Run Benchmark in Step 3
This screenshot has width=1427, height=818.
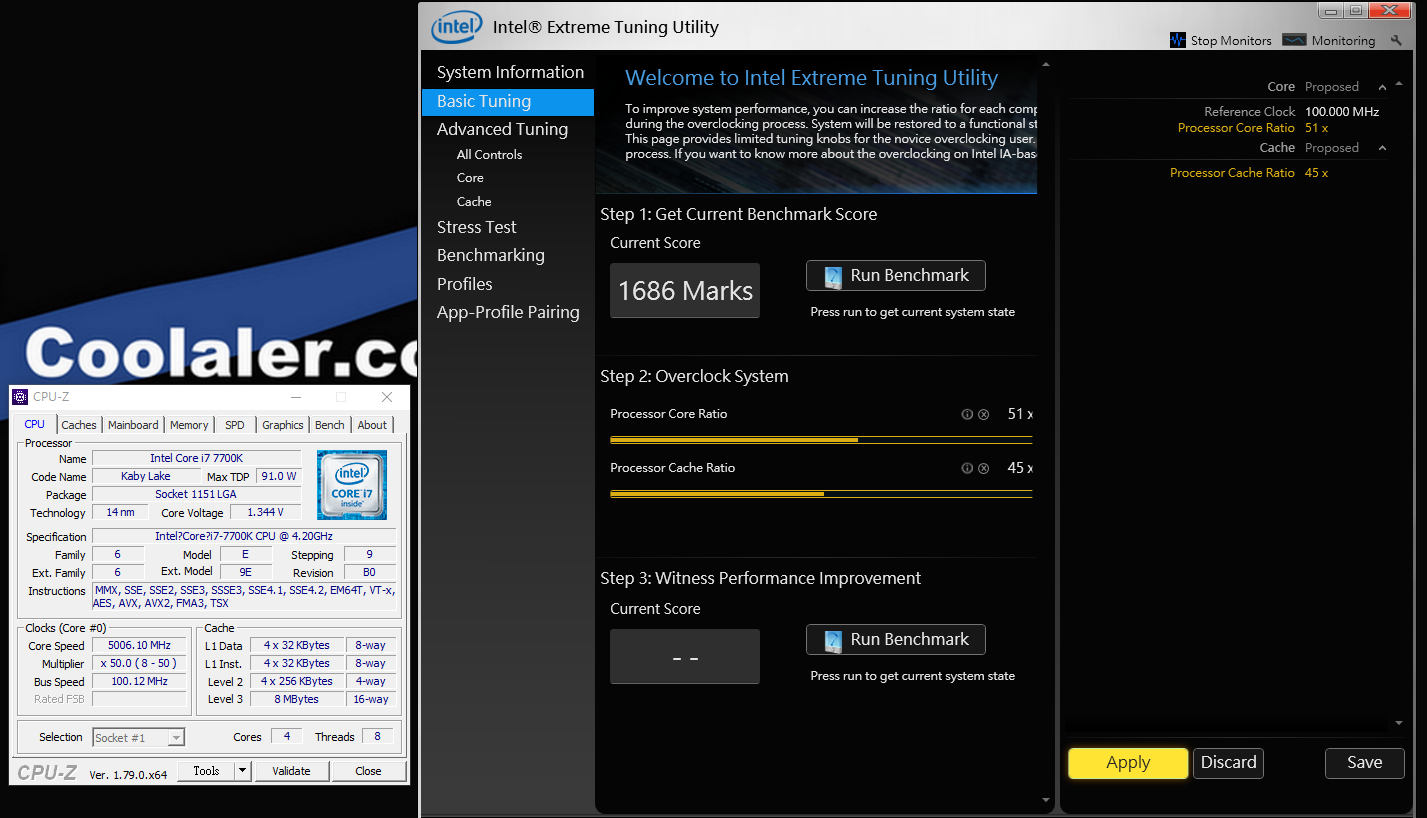click(895, 640)
